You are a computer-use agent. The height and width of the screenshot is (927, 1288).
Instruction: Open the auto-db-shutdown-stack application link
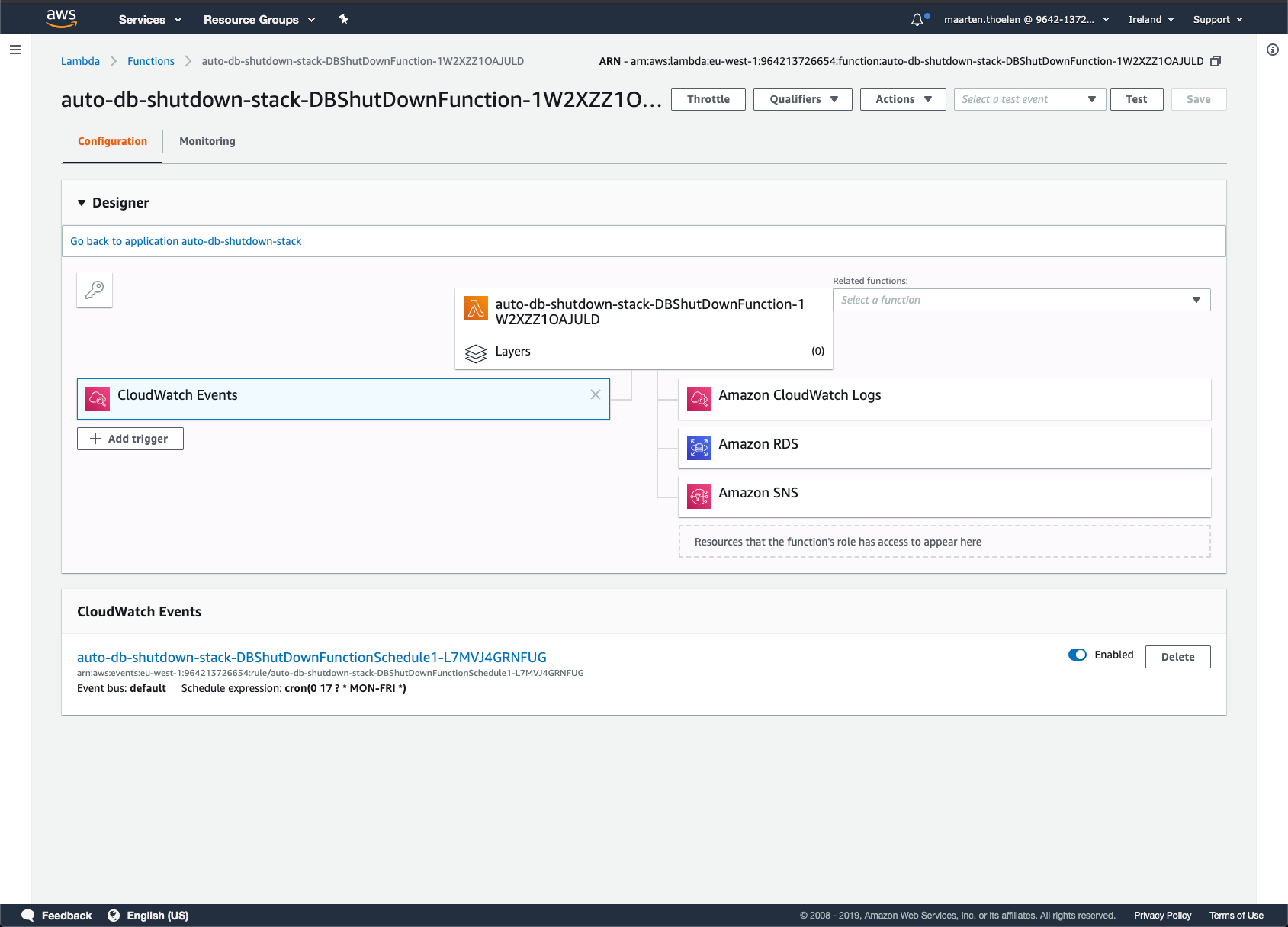[x=185, y=241]
